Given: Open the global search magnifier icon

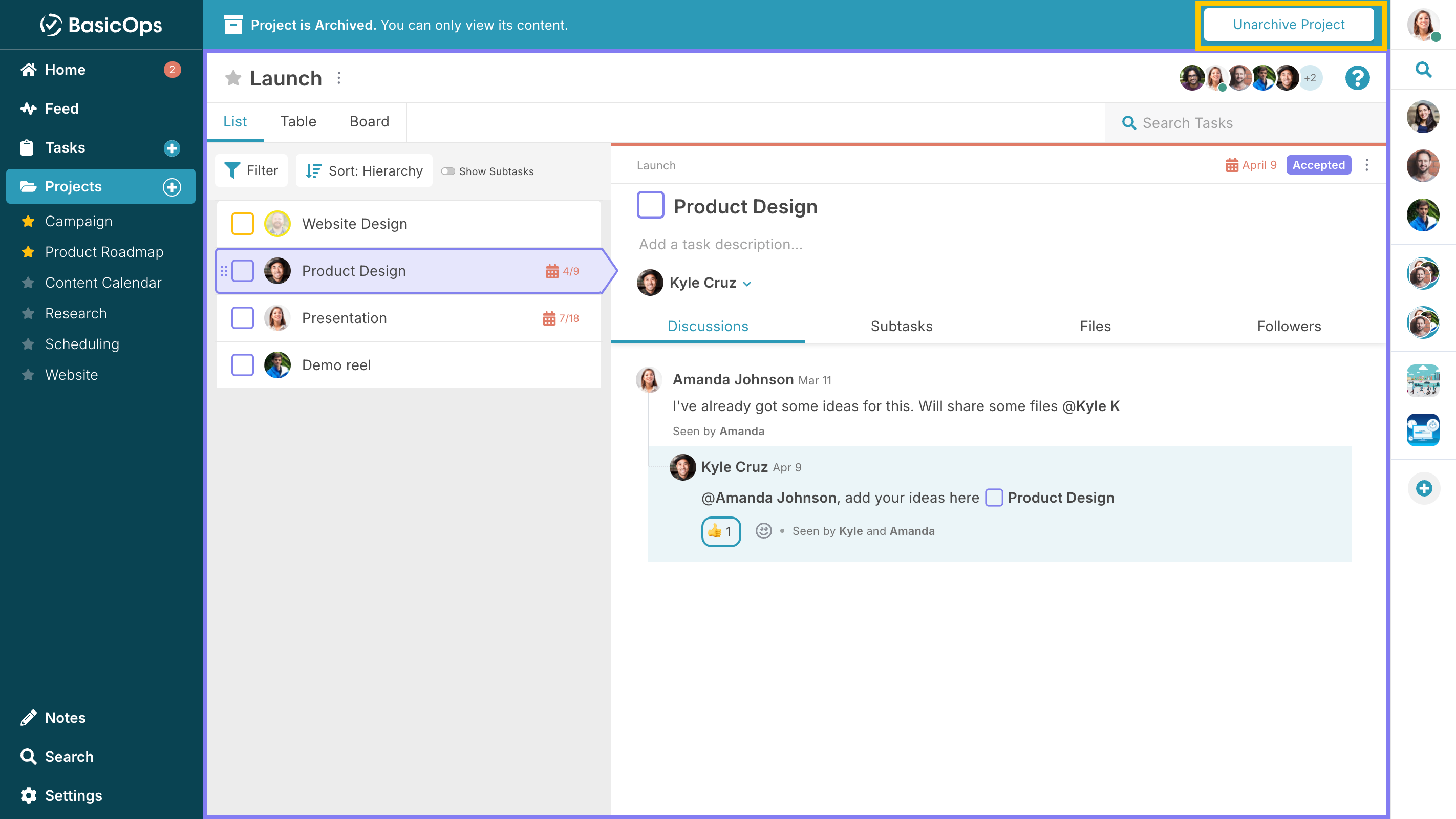Looking at the screenshot, I should point(1423,70).
